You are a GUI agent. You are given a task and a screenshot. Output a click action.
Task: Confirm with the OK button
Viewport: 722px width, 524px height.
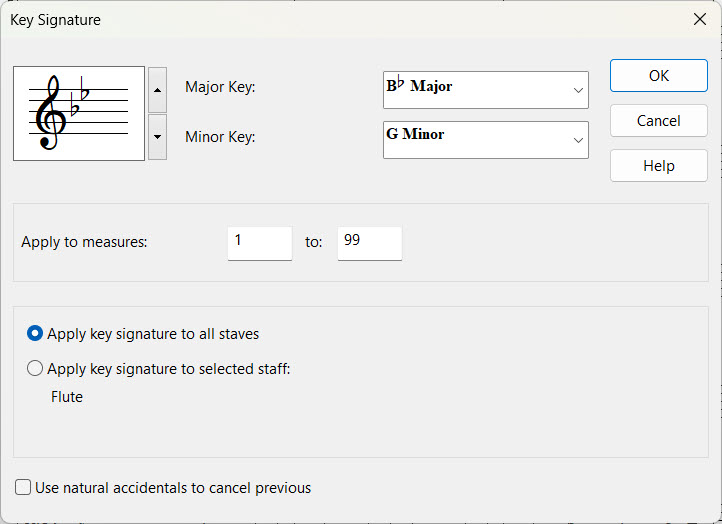(x=658, y=76)
